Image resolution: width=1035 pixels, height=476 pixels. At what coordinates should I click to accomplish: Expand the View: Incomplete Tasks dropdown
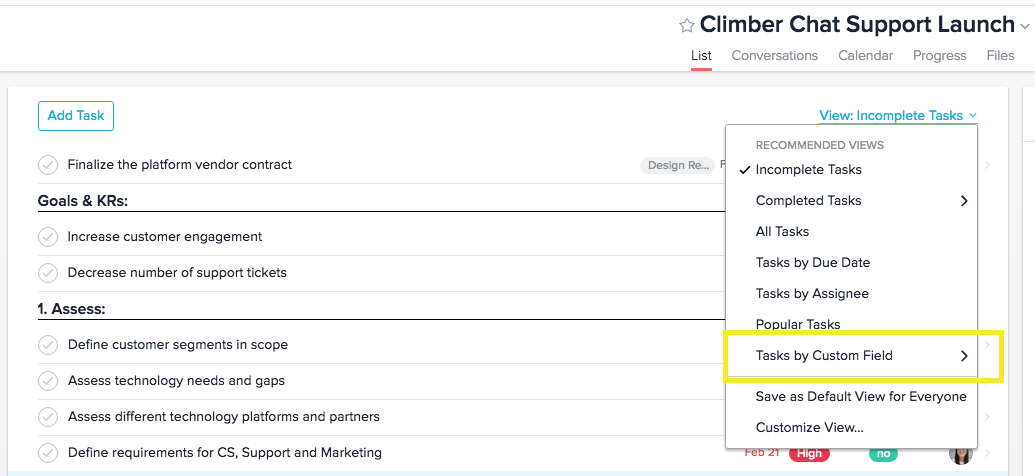(897, 116)
